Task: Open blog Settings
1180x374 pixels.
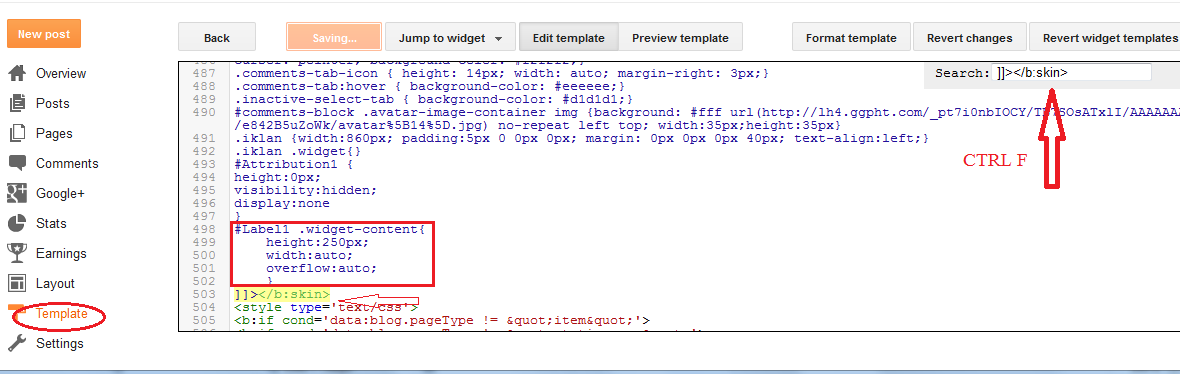Action: pyautogui.click(x=59, y=344)
